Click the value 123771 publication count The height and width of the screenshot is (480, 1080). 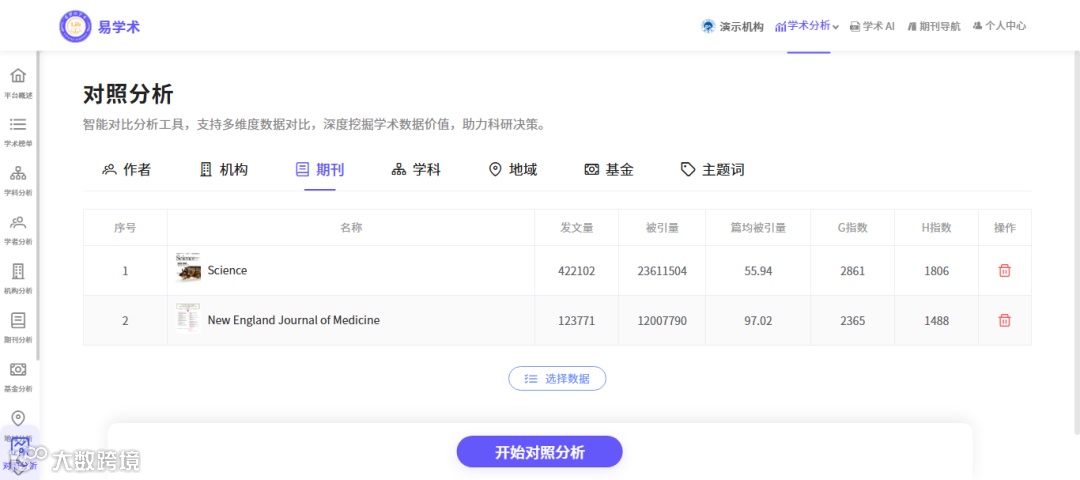577,320
